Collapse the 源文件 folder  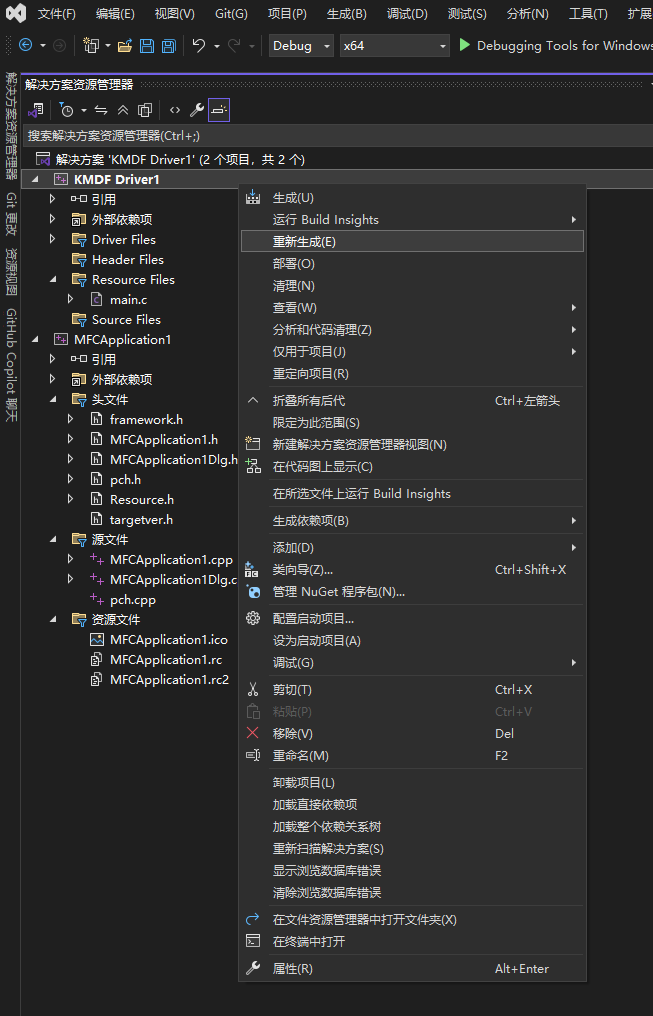pyautogui.click(x=52, y=540)
